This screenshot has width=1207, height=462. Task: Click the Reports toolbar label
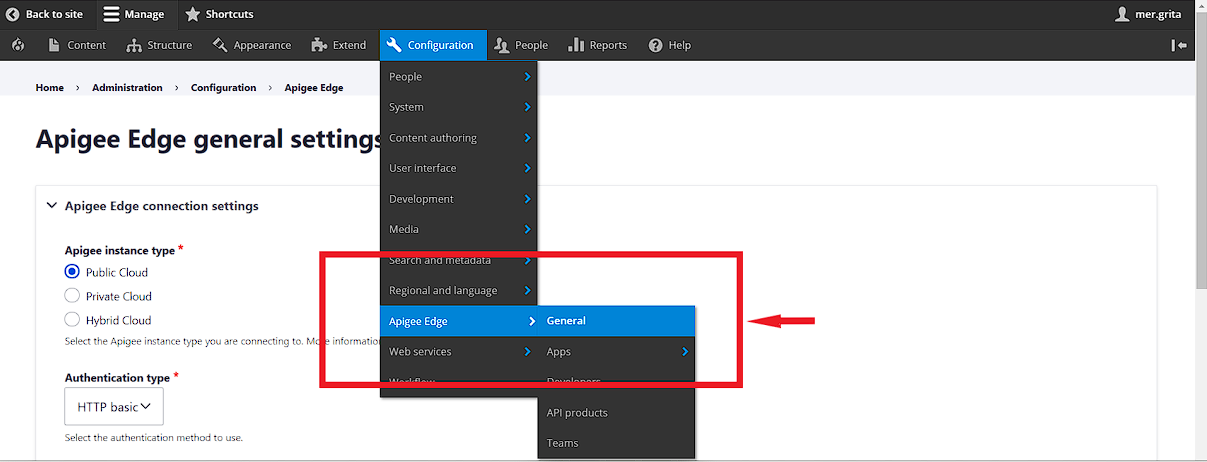(x=608, y=45)
